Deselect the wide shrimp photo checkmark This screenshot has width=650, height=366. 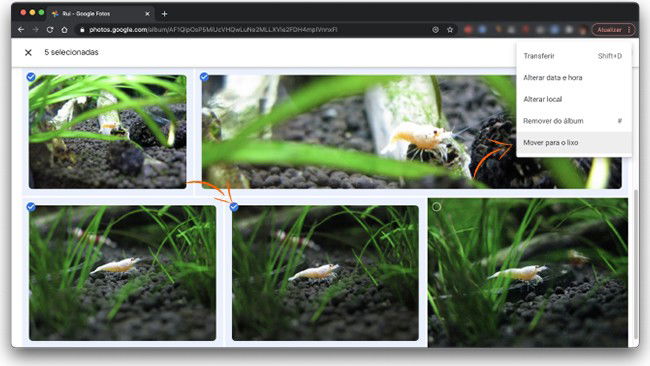click(204, 77)
